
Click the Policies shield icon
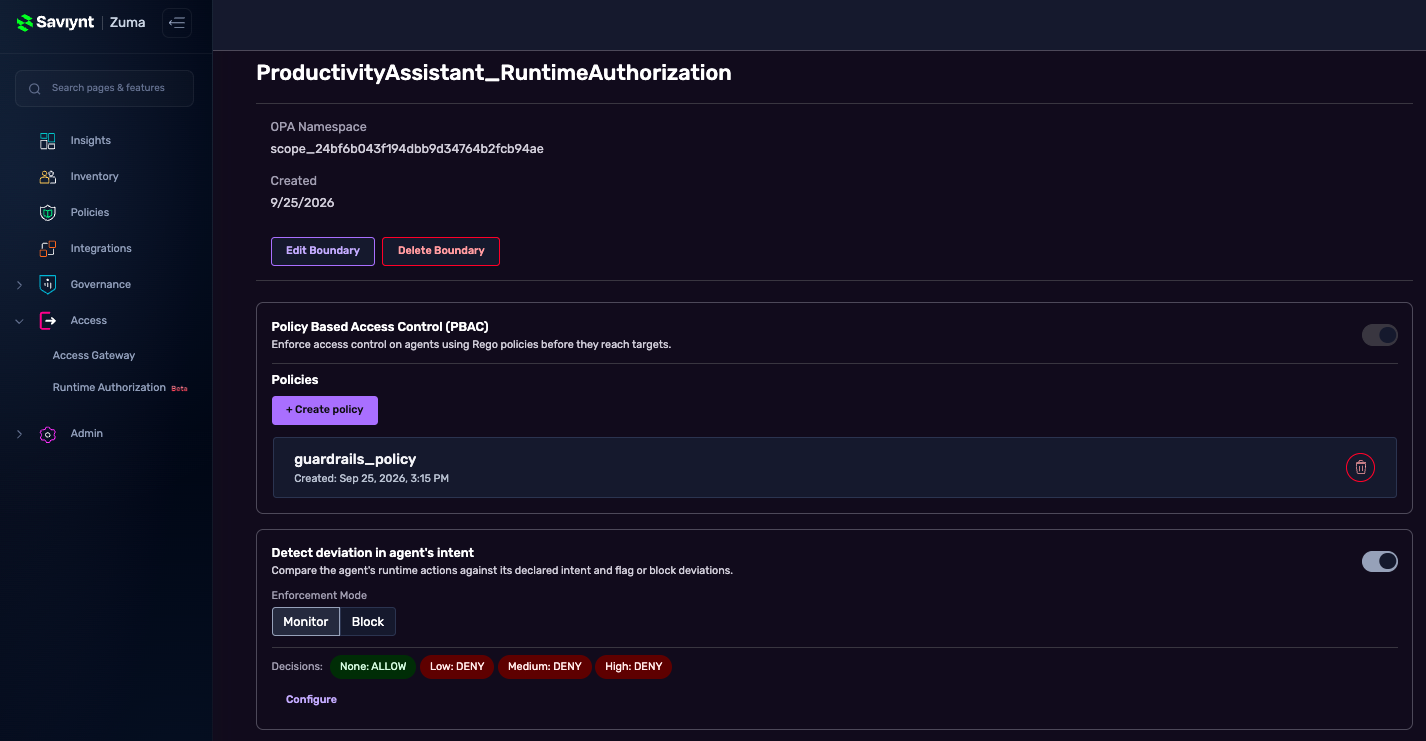pyautogui.click(x=48, y=213)
